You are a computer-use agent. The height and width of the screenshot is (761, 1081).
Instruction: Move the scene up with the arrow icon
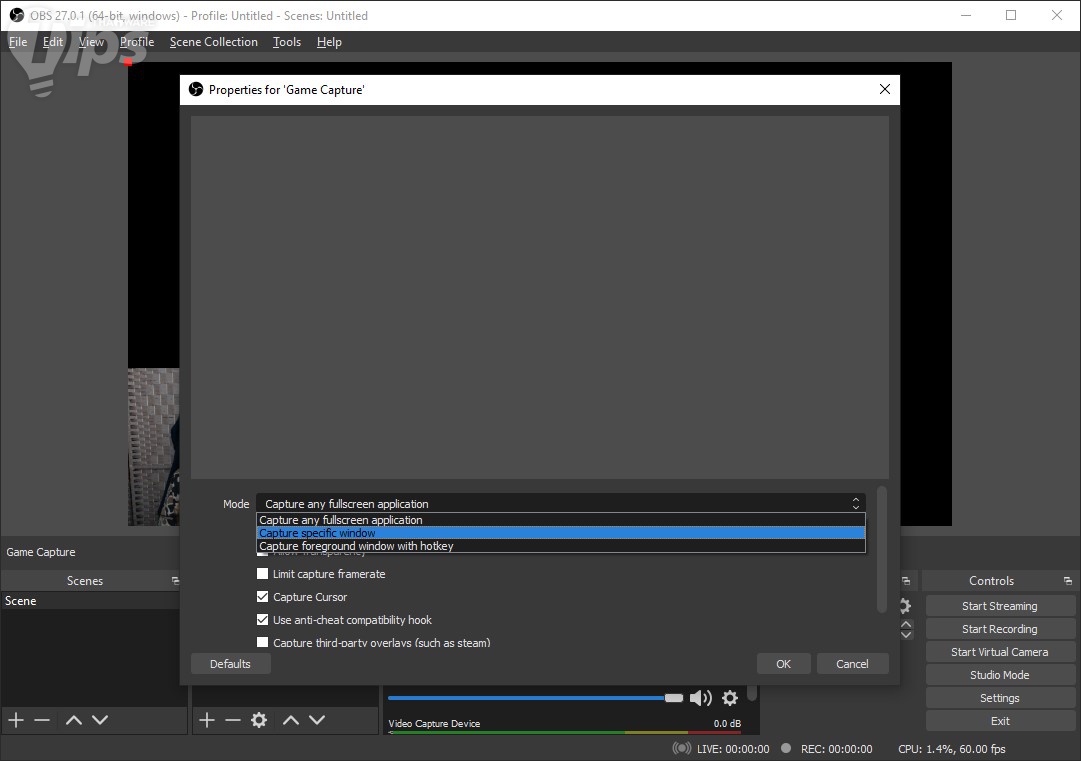tap(73, 720)
